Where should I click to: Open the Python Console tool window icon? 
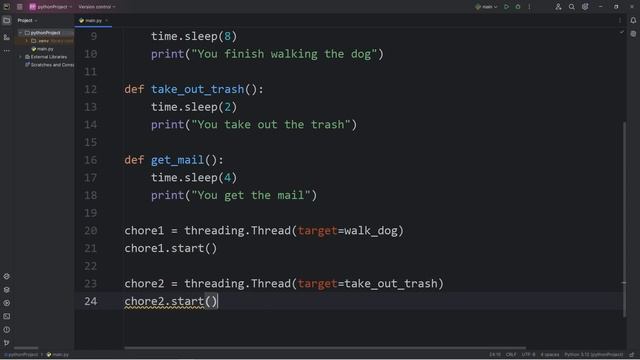7,276
